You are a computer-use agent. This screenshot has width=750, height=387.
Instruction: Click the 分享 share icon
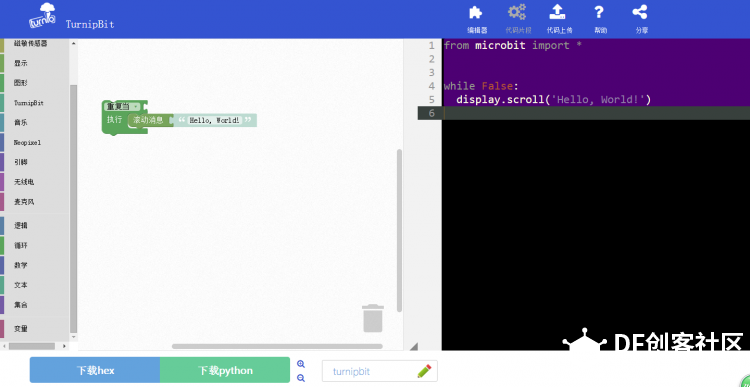641,19
